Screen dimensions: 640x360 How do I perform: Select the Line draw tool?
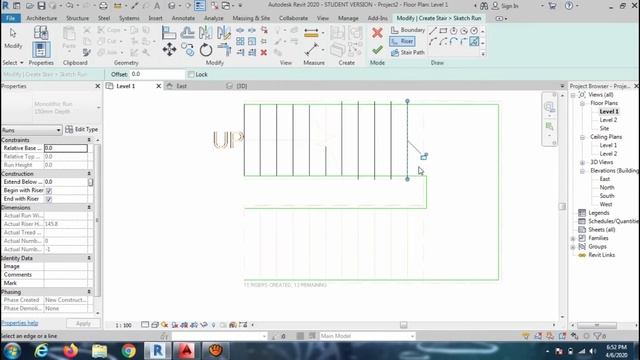433,31
